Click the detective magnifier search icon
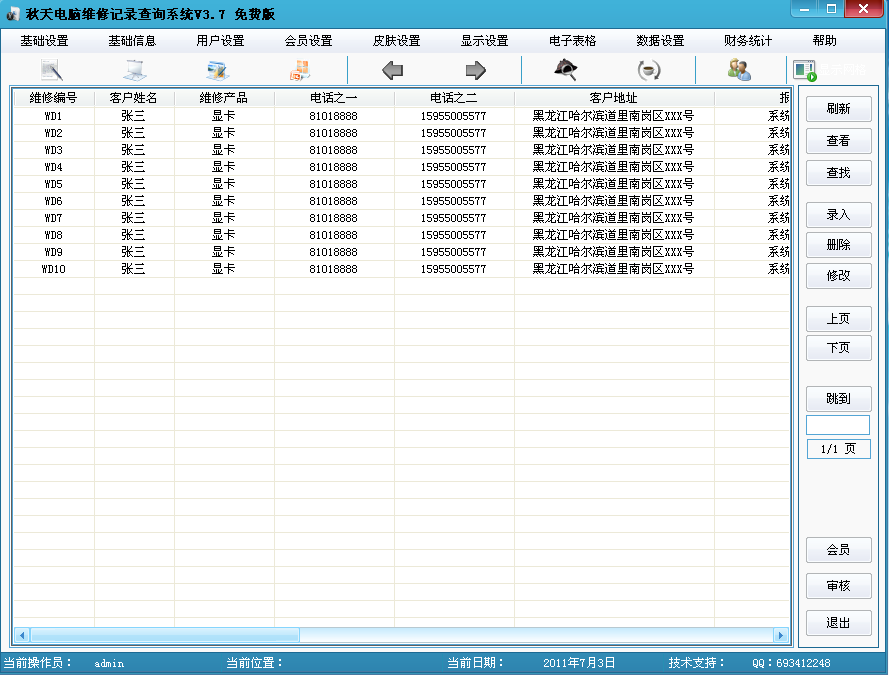The image size is (889, 675). [566, 70]
